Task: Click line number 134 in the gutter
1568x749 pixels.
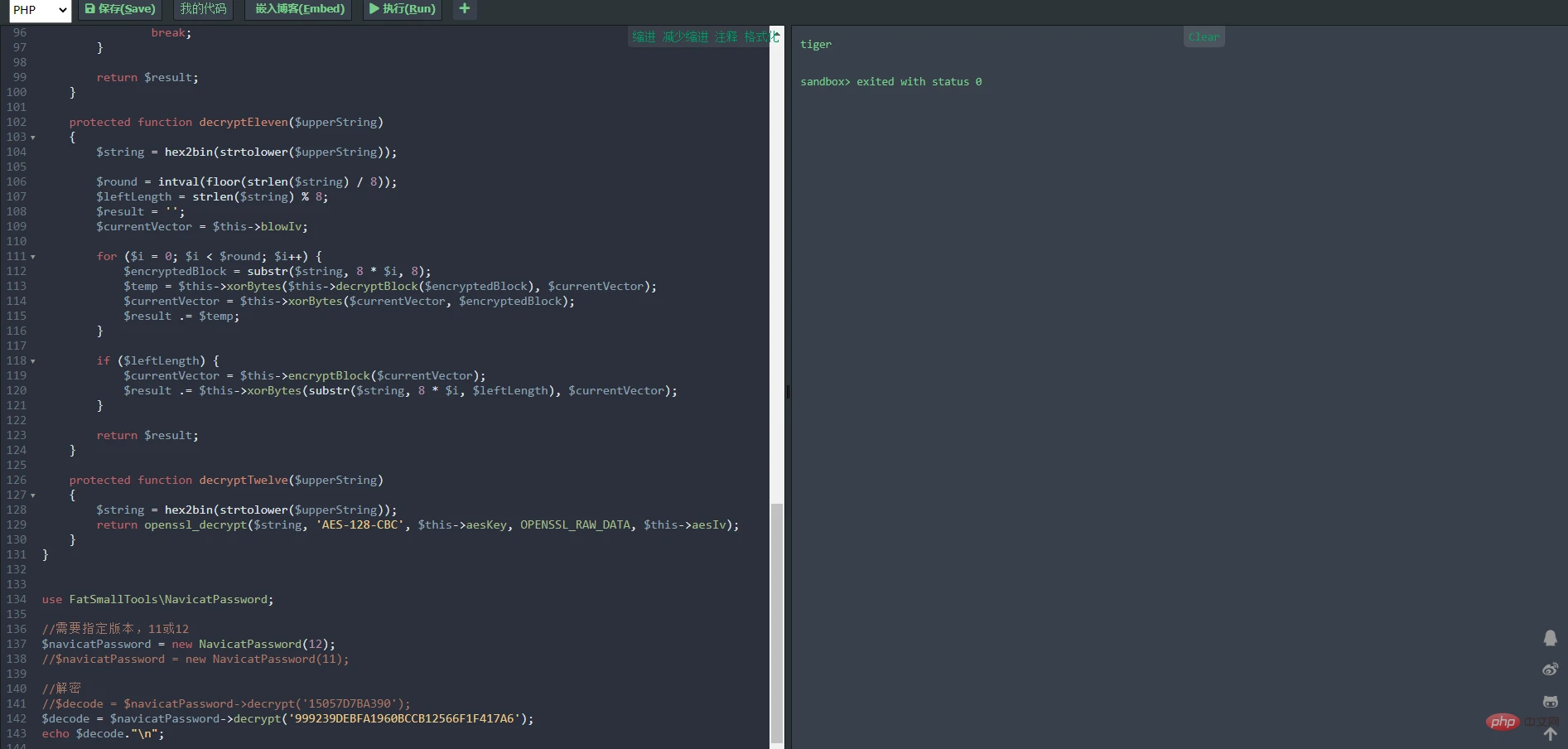Action: click(x=17, y=600)
